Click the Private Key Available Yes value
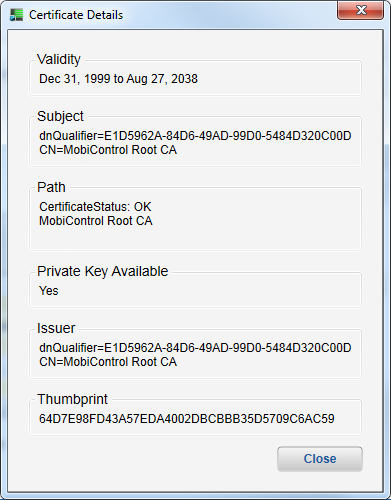Viewport: 391px width, 500px height. click(x=49, y=291)
